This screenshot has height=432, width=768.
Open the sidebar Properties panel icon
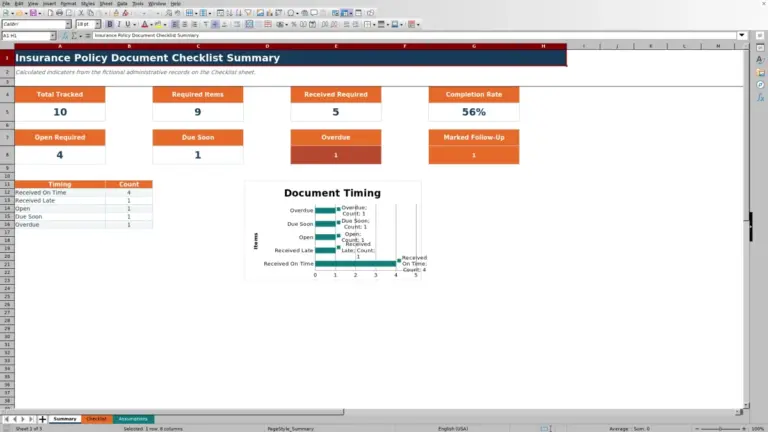click(760, 48)
